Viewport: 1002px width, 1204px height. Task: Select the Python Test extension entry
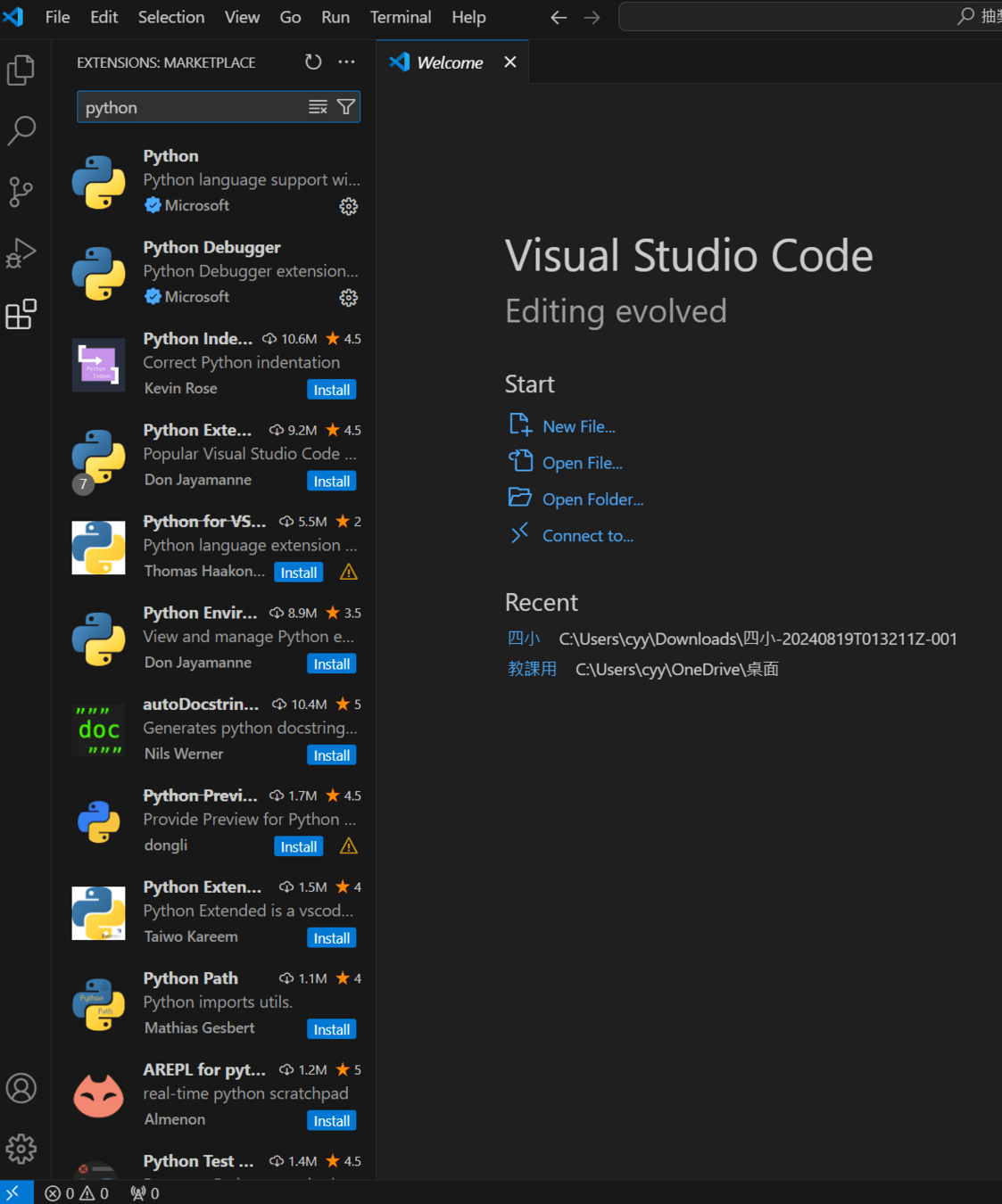[214, 1164]
